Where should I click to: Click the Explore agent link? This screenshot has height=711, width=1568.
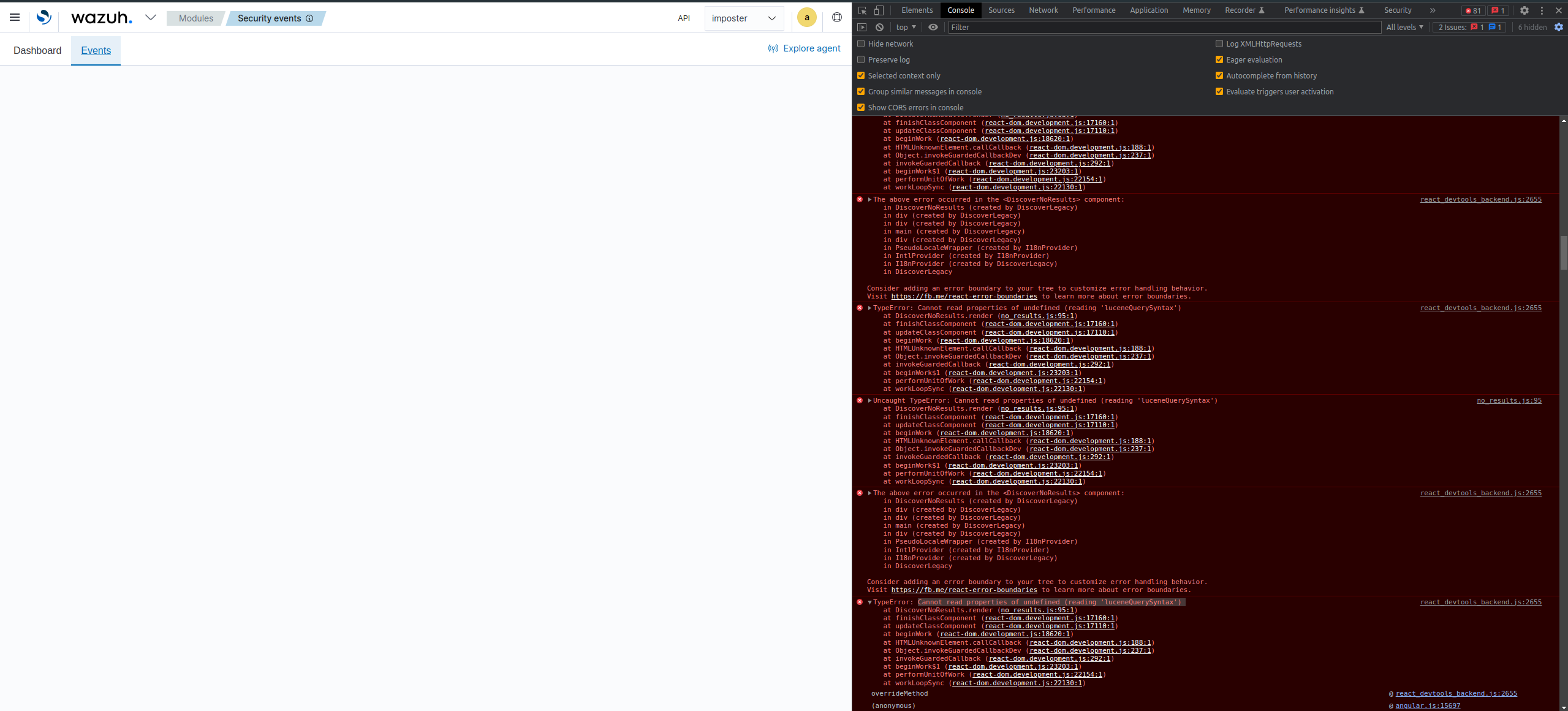(x=811, y=48)
